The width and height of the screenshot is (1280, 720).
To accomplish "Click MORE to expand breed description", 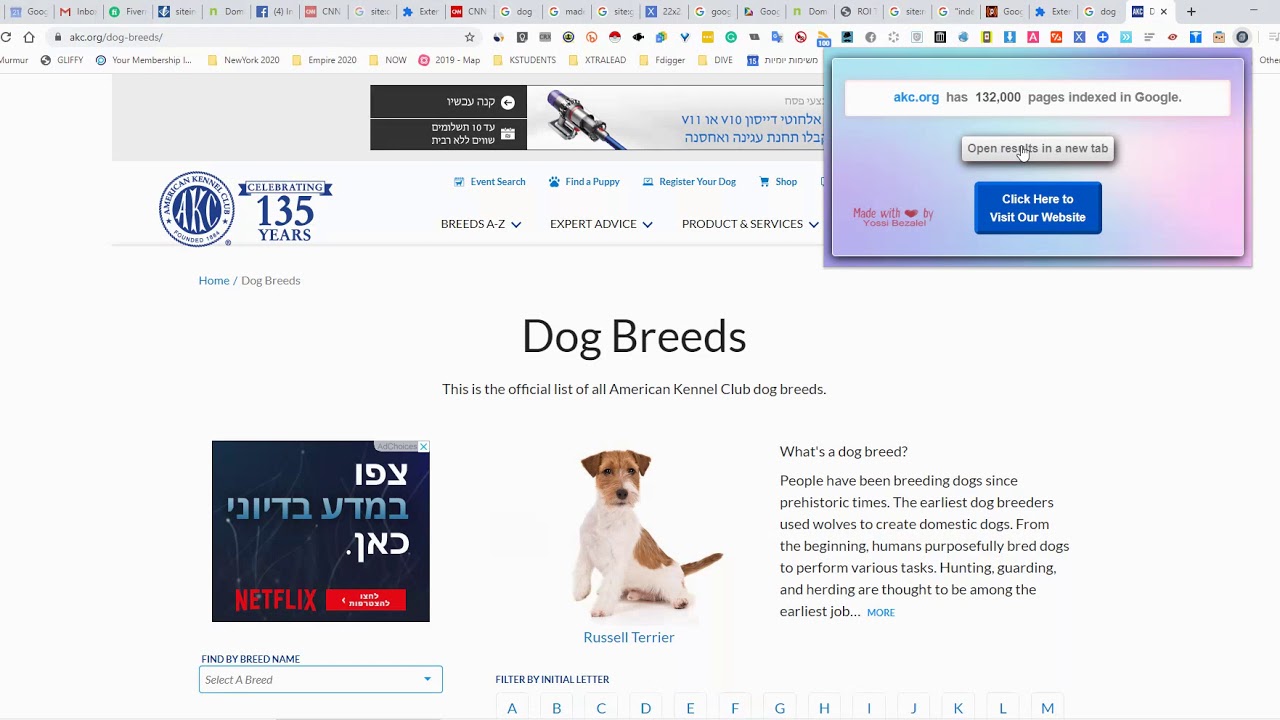I will point(881,612).
